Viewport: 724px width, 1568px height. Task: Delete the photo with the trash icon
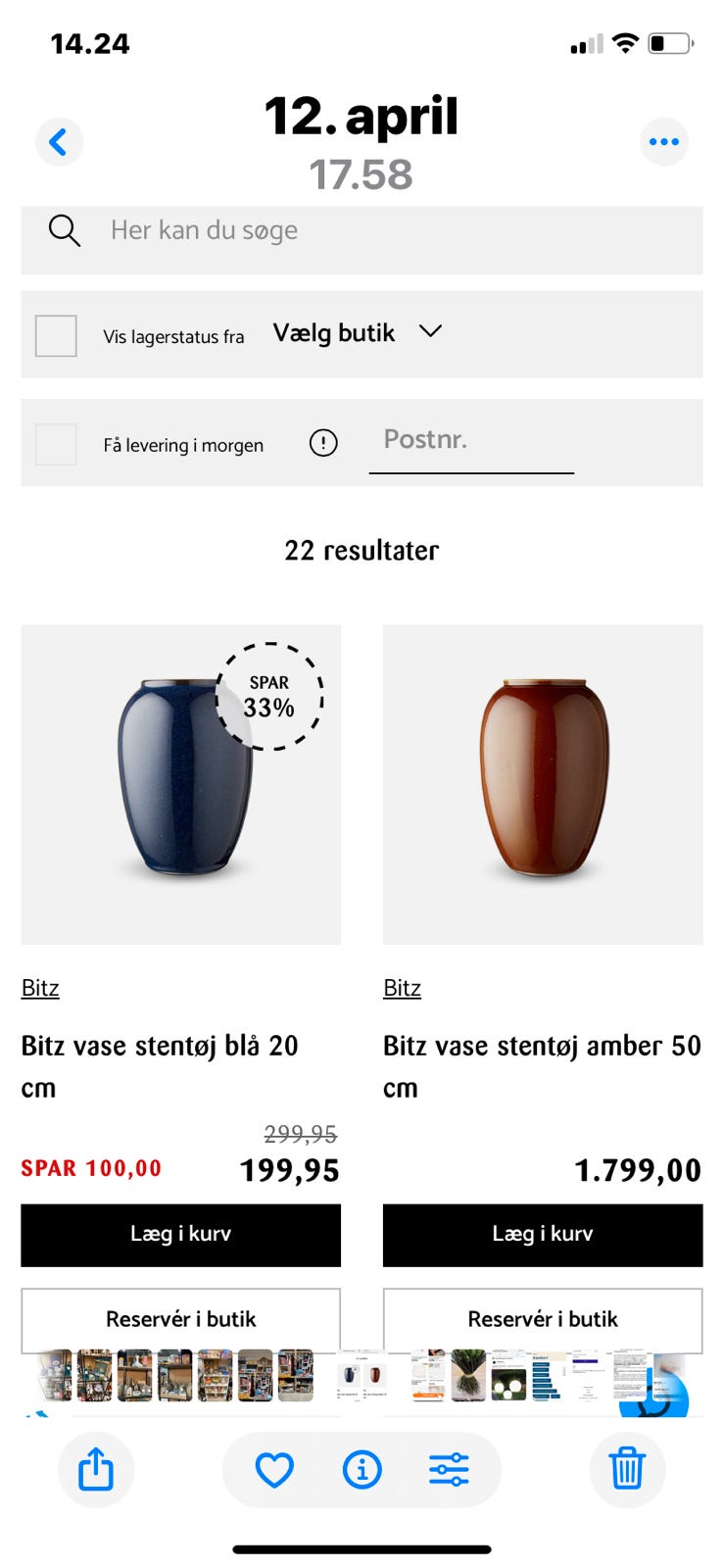click(x=627, y=1469)
